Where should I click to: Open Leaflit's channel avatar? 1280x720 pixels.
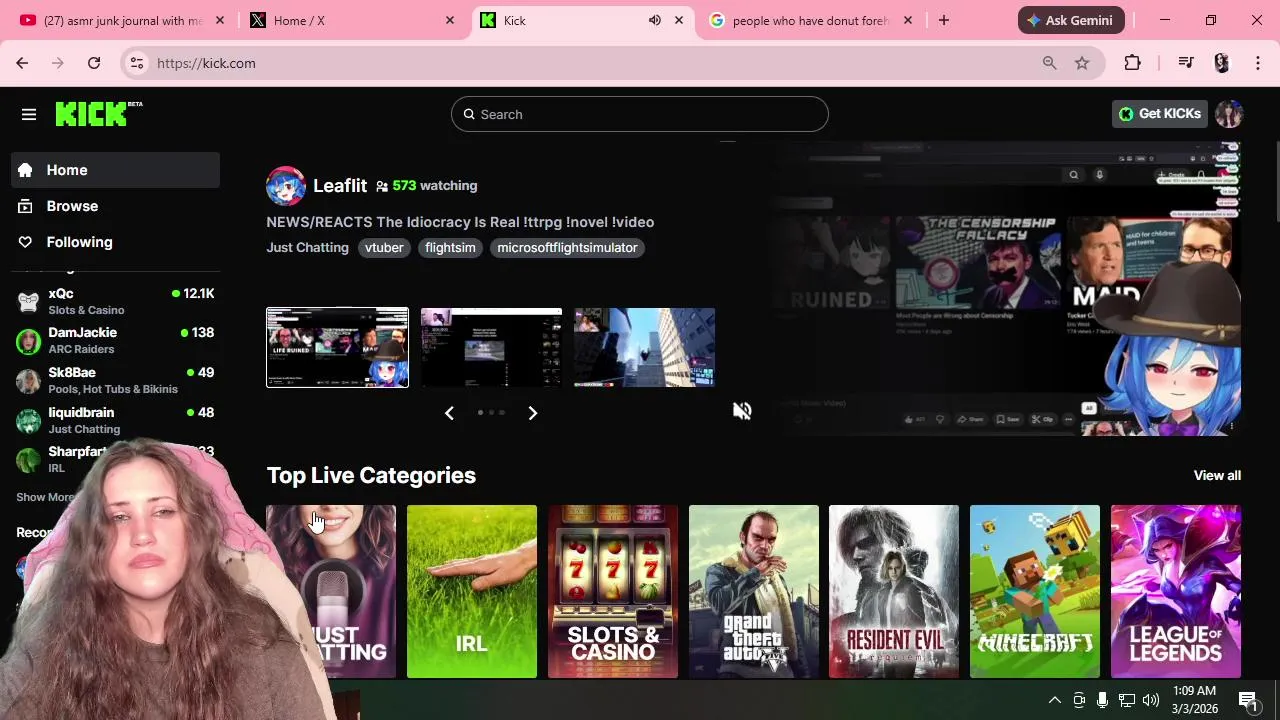(x=286, y=186)
